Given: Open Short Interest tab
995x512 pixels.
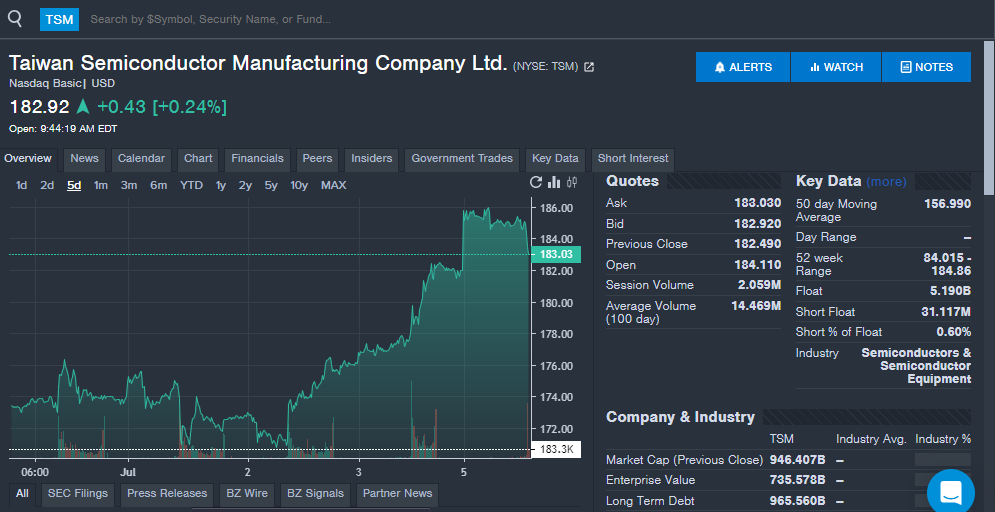Looking at the screenshot, I should 633,159.
